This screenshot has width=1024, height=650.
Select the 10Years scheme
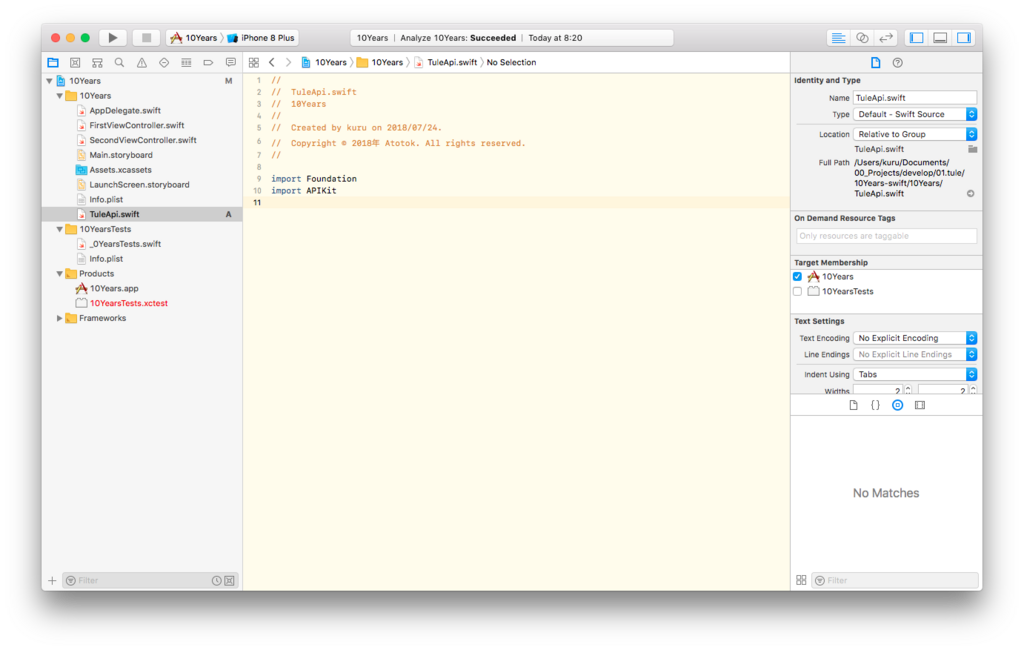pos(194,38)
